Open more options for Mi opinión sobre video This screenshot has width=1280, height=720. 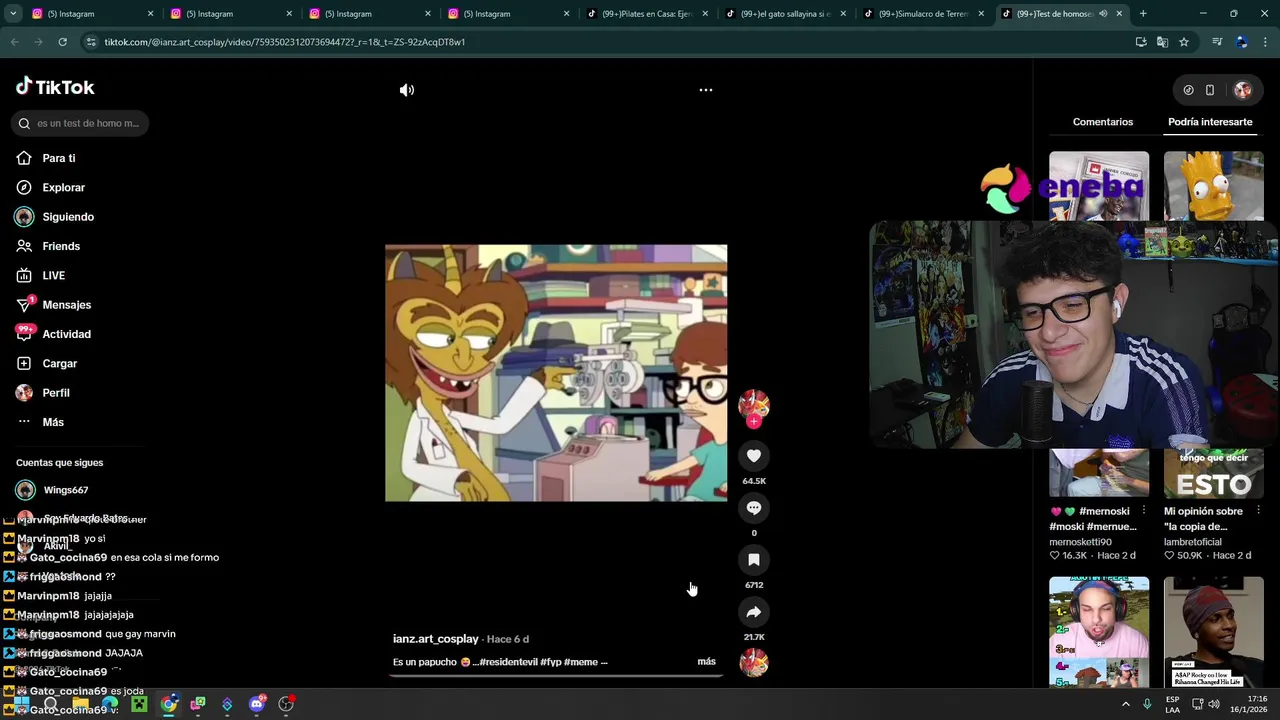point(1259,511)
